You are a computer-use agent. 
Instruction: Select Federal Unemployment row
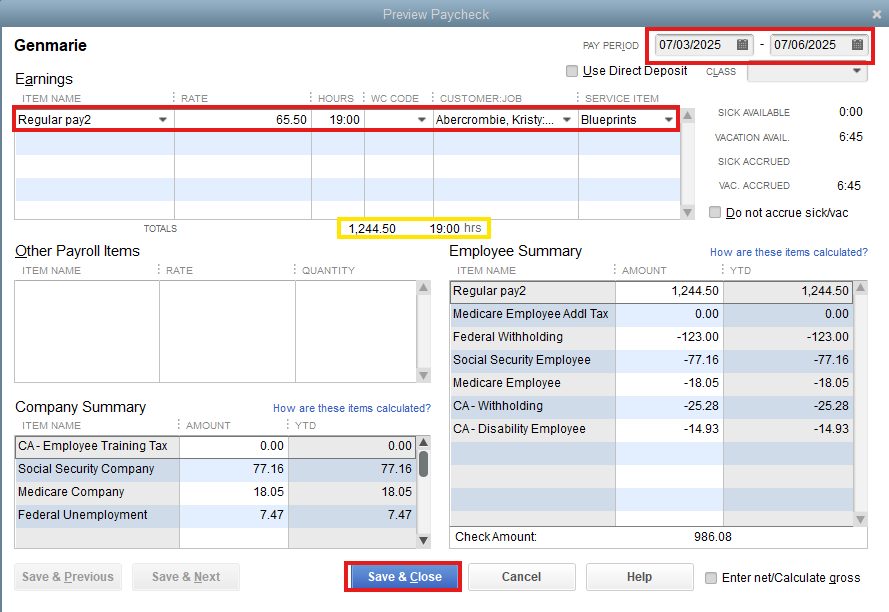point(215,514)
